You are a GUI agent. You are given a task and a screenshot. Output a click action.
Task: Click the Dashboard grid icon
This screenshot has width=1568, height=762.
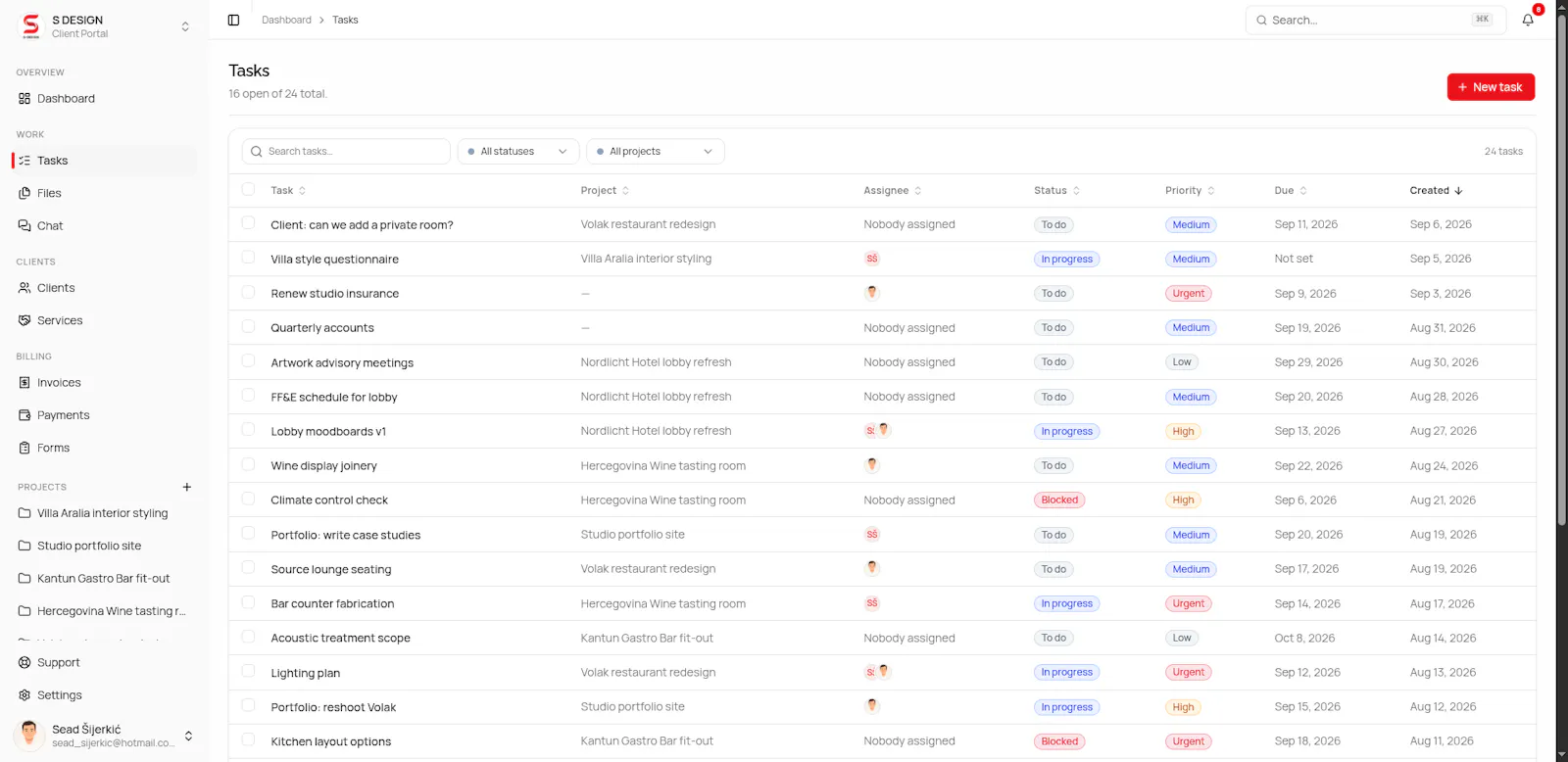[24, 99]
